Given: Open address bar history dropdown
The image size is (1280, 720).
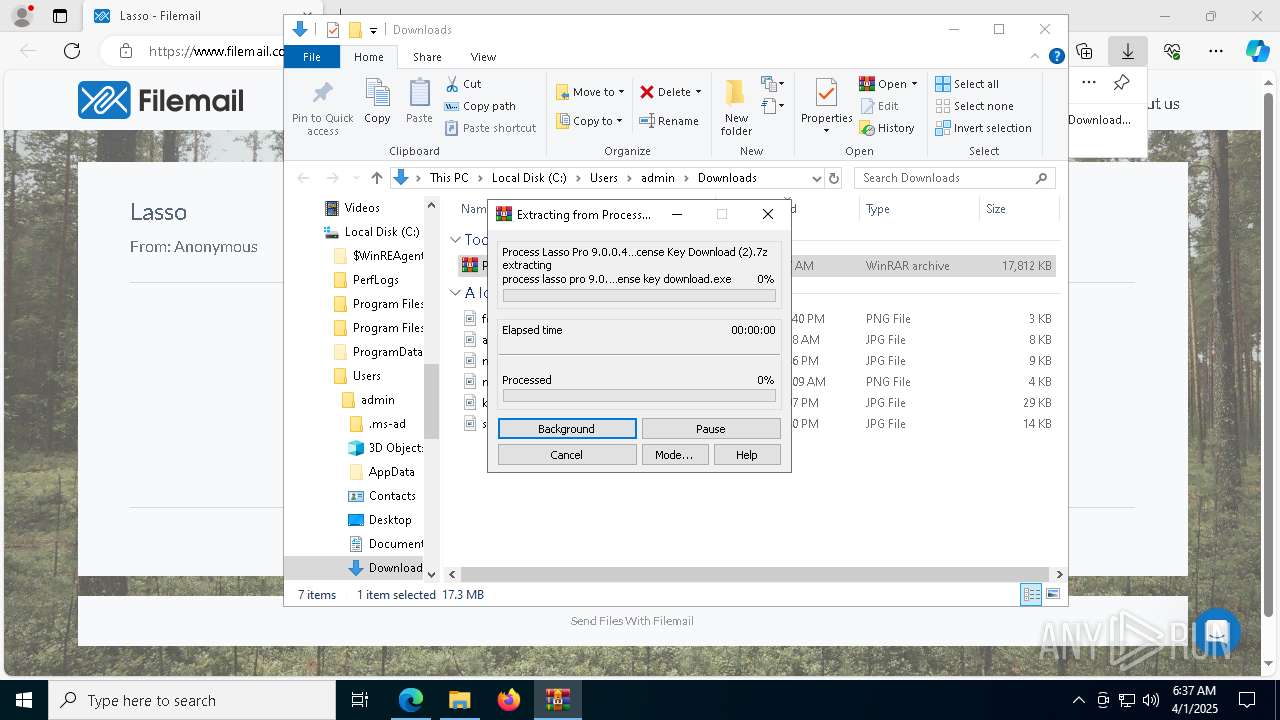Looking at the screenshot, I should tap(816, 178).
